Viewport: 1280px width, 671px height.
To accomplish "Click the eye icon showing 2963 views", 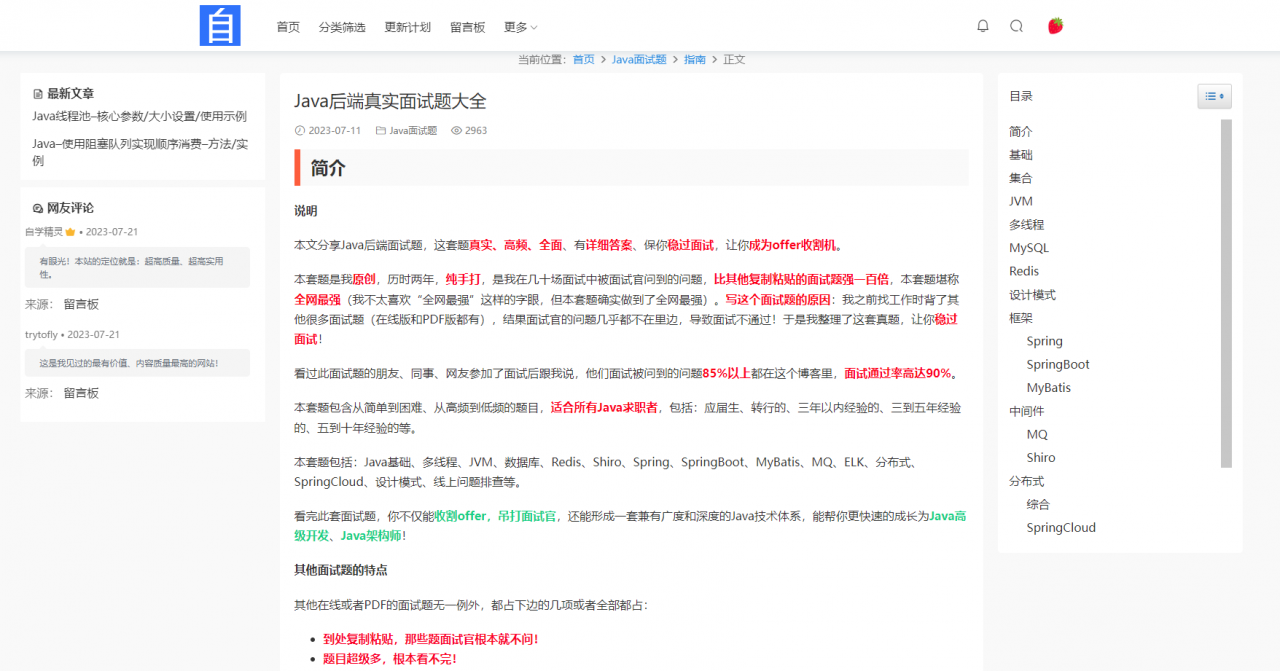I will 455,130.
